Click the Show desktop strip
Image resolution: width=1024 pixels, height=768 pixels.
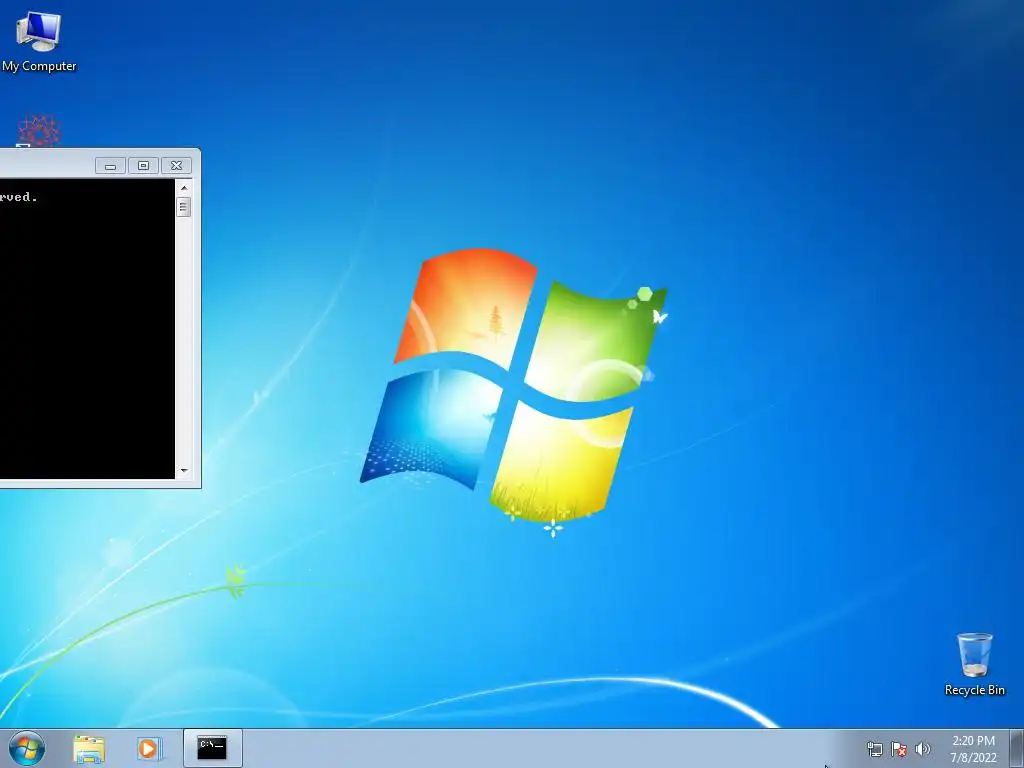point(1017,748)
